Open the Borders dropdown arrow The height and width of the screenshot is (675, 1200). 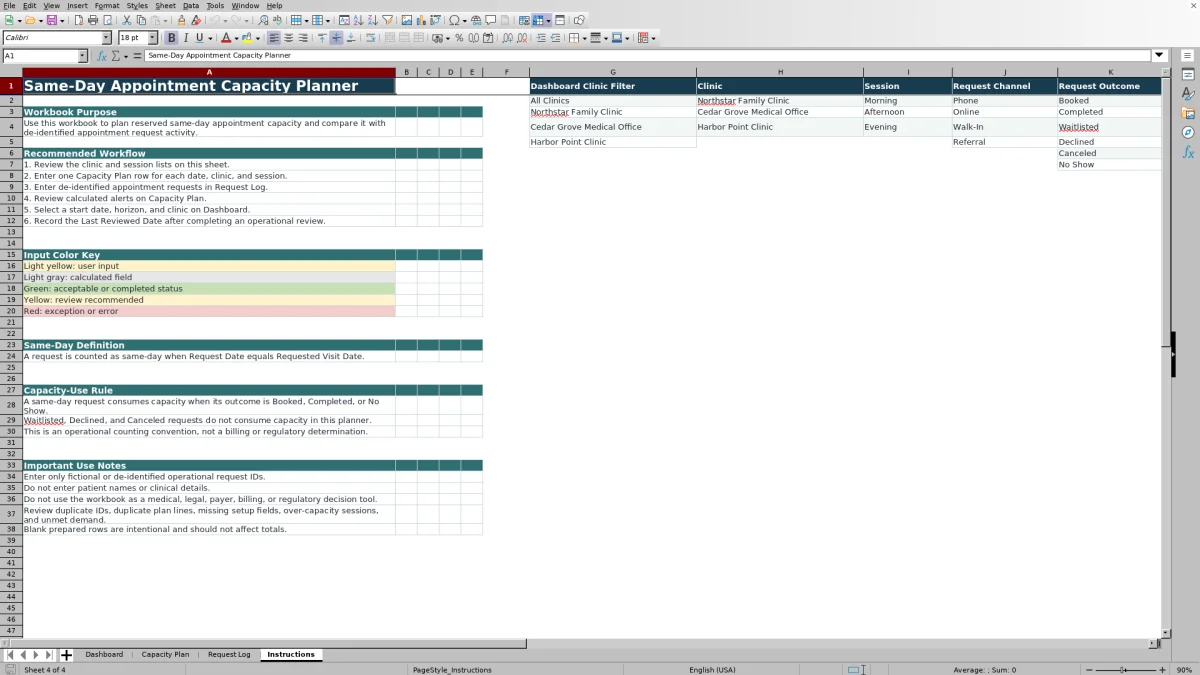click(584, 38)
